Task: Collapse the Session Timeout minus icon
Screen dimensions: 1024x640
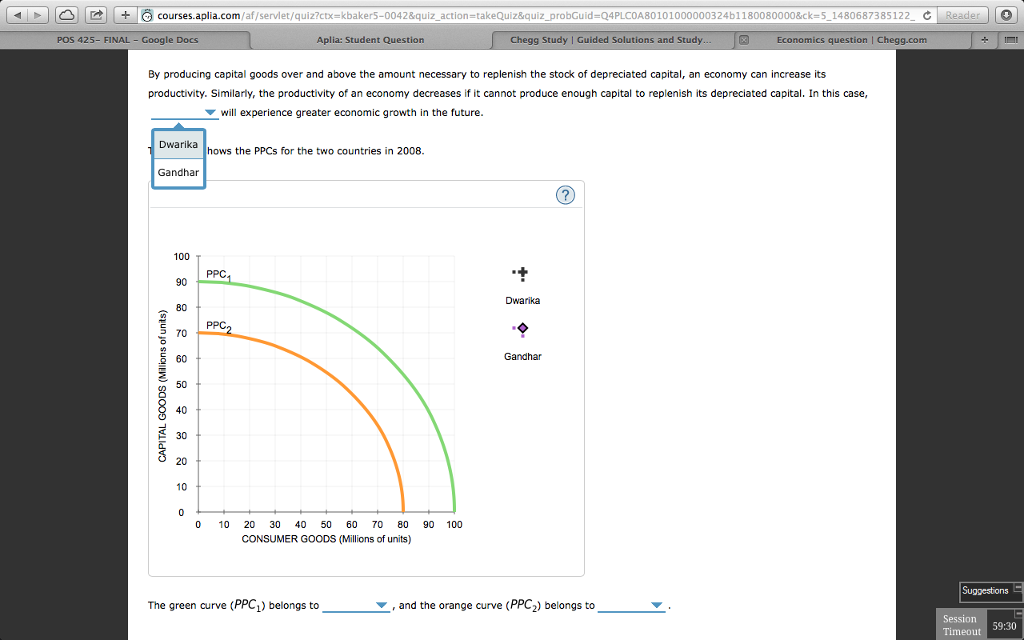Action: pos(1017,614)
